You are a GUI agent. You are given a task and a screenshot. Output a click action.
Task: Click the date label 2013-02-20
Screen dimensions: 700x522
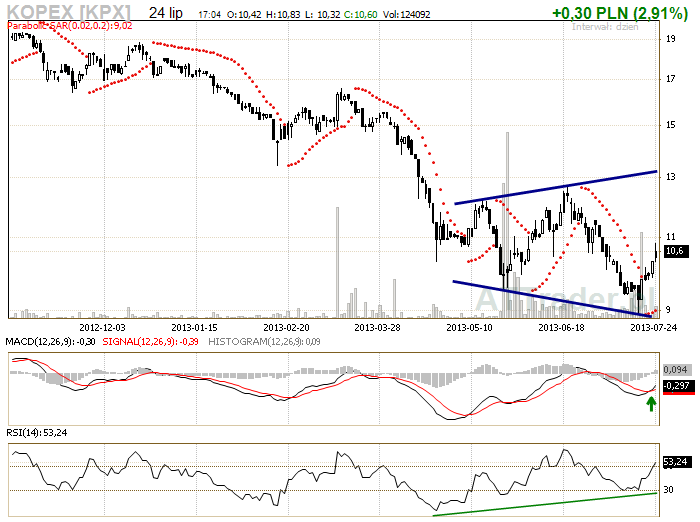pos(286,327)
